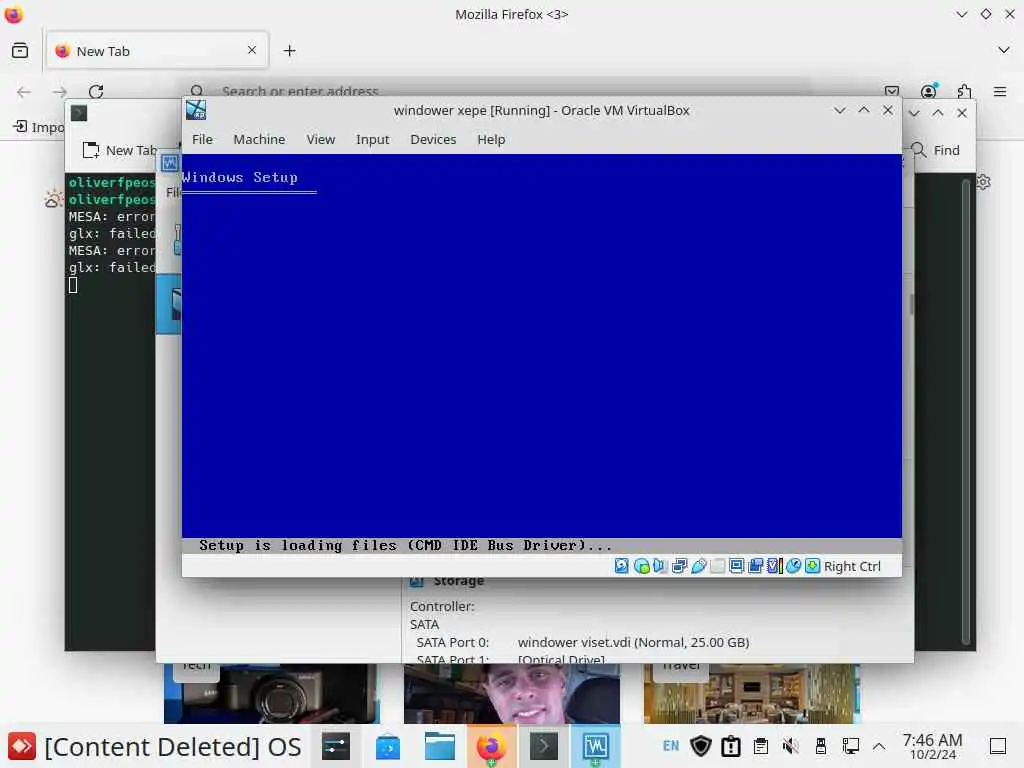Image resolution: width=1024 pixels, height=768 pixels.
Task: Click the mouse integration indicator in VM status bar
Action: (x=793, y=566)
